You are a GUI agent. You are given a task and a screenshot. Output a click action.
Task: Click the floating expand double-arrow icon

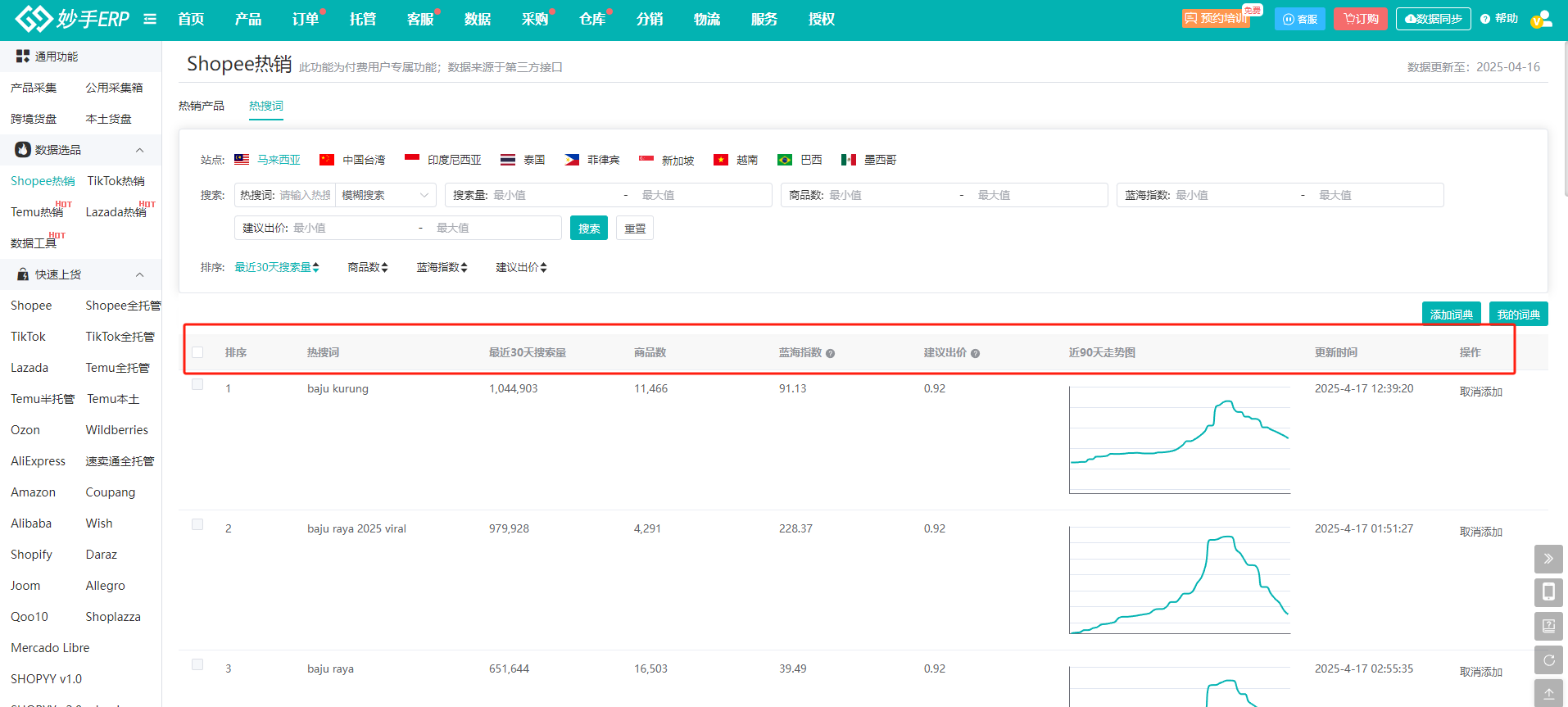[1548, 559]
